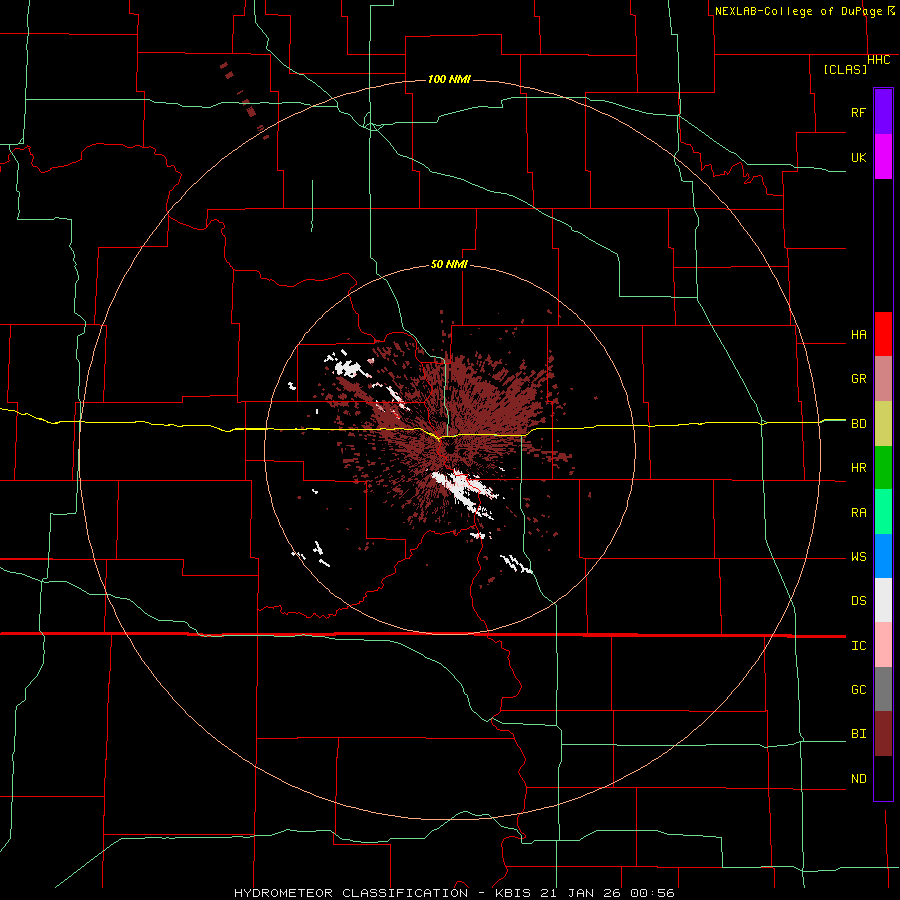Click the 'WS' legend label
Screen dimensions: 900x900
point(858,557)
